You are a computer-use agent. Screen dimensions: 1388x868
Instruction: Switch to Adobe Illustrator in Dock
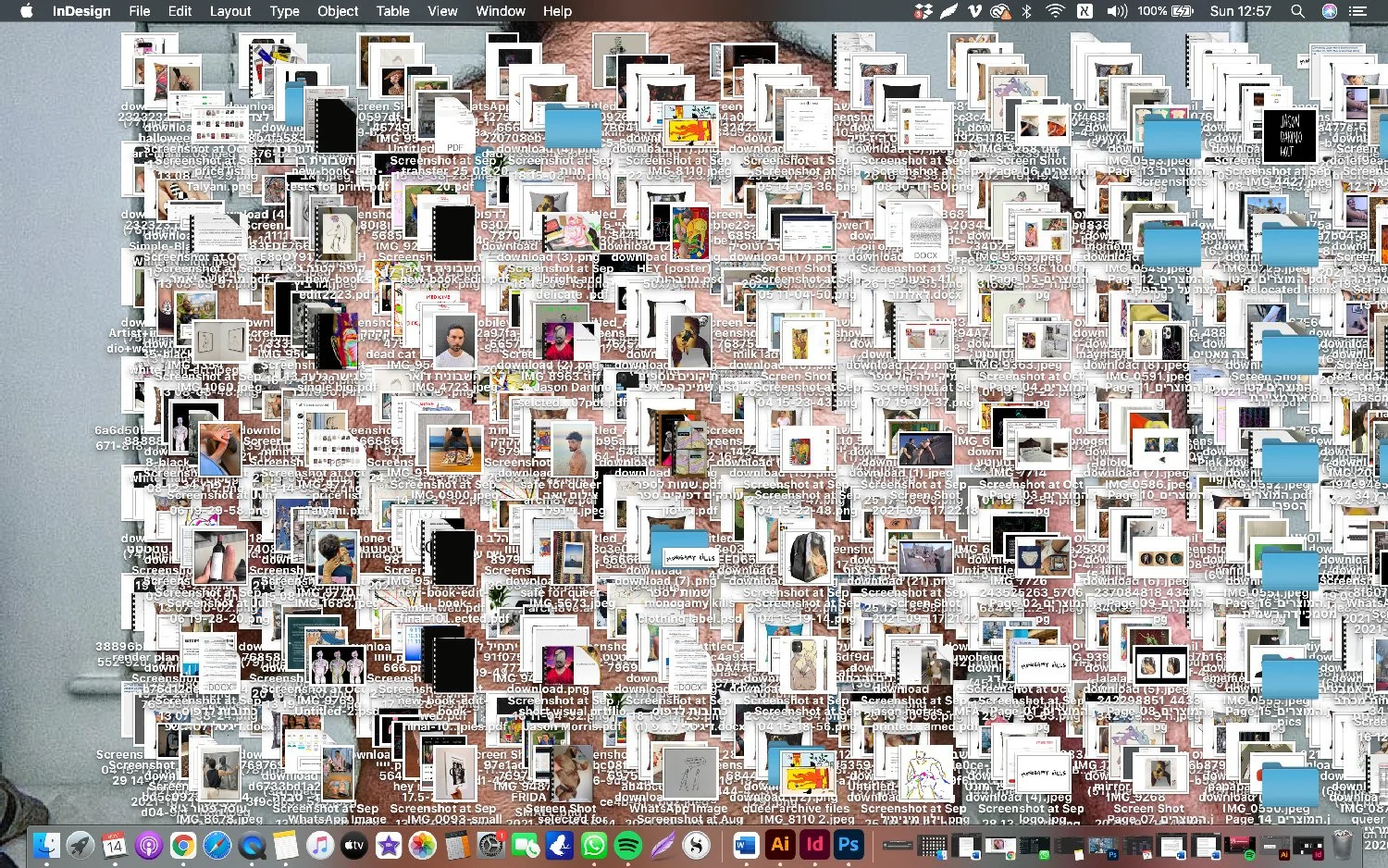(x=780, y=845)
